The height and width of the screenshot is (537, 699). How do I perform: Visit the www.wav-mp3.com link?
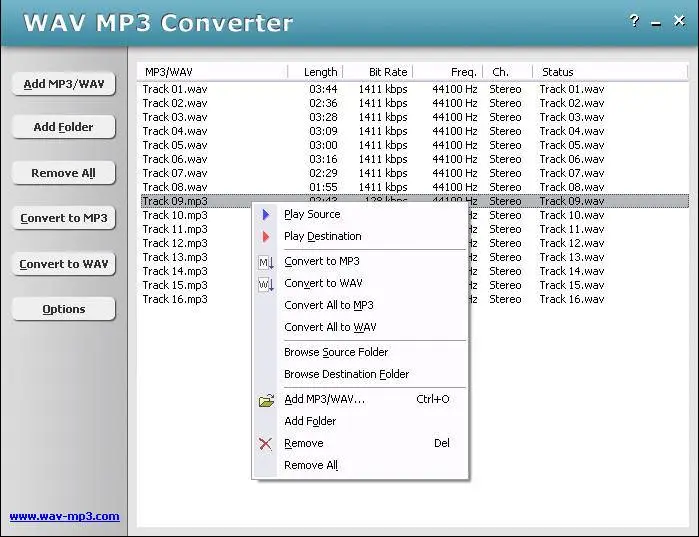tap(65, 516)
